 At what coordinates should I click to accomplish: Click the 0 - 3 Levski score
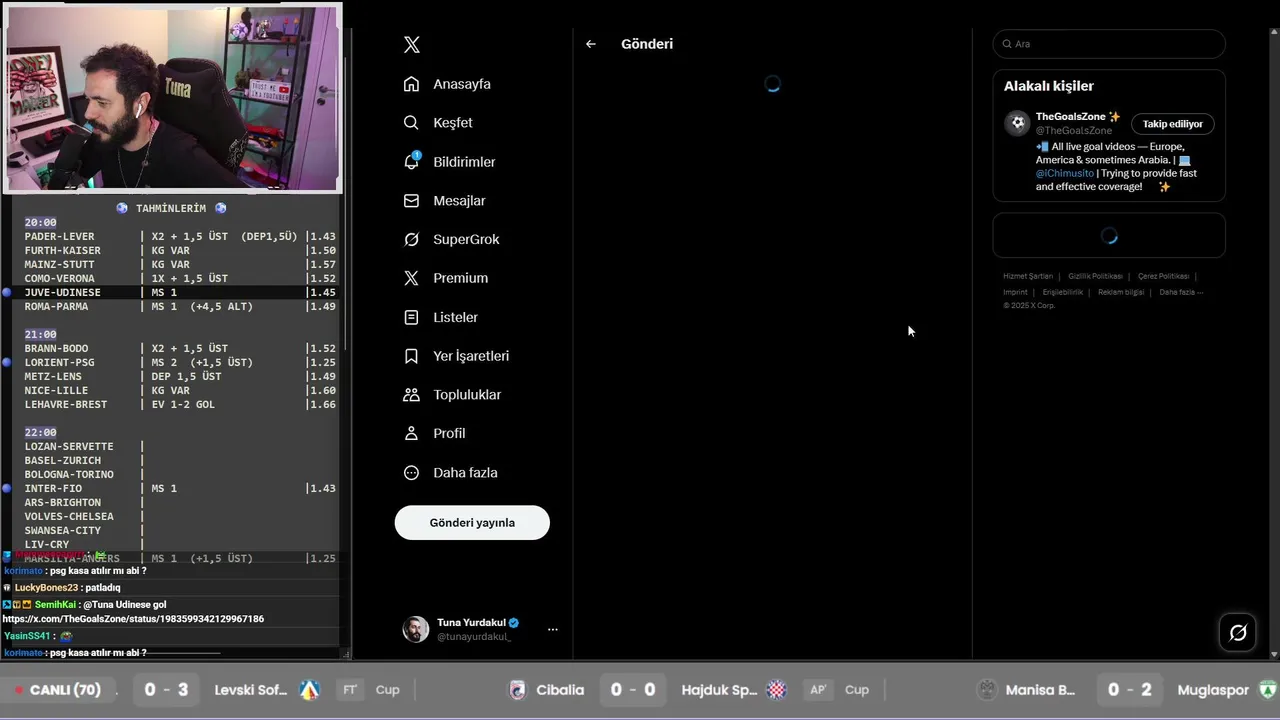tap(166, 690)
